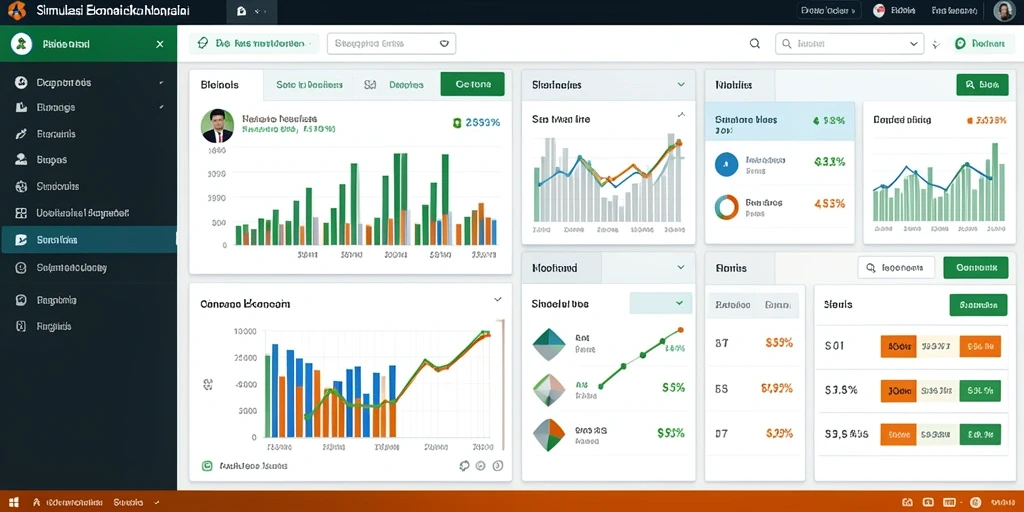Viewport: 1024px width, 512px height.
Task: Select the blue circle icon in the stats list
Action: 726,165
